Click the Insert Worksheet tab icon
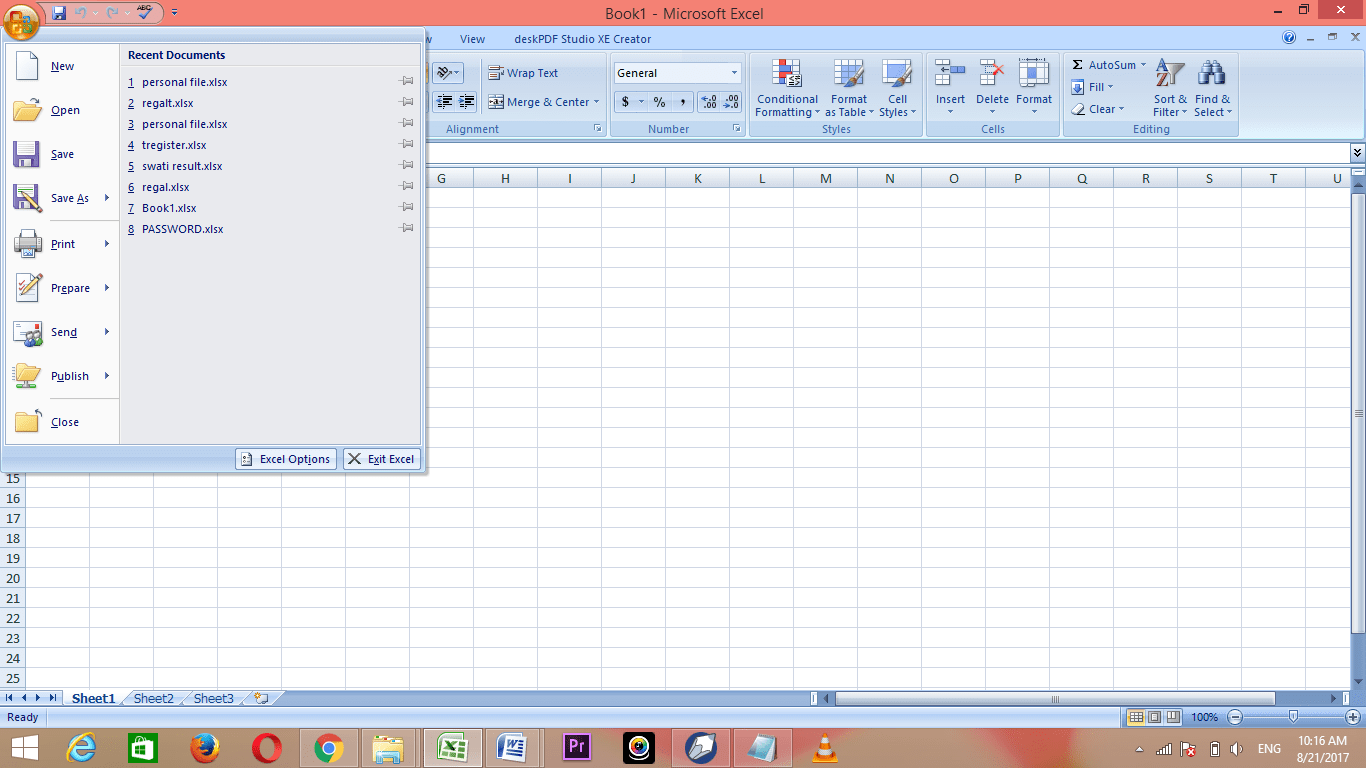Image resolution: width=1366 pixels, height=768 pixels. pos(261,698)
